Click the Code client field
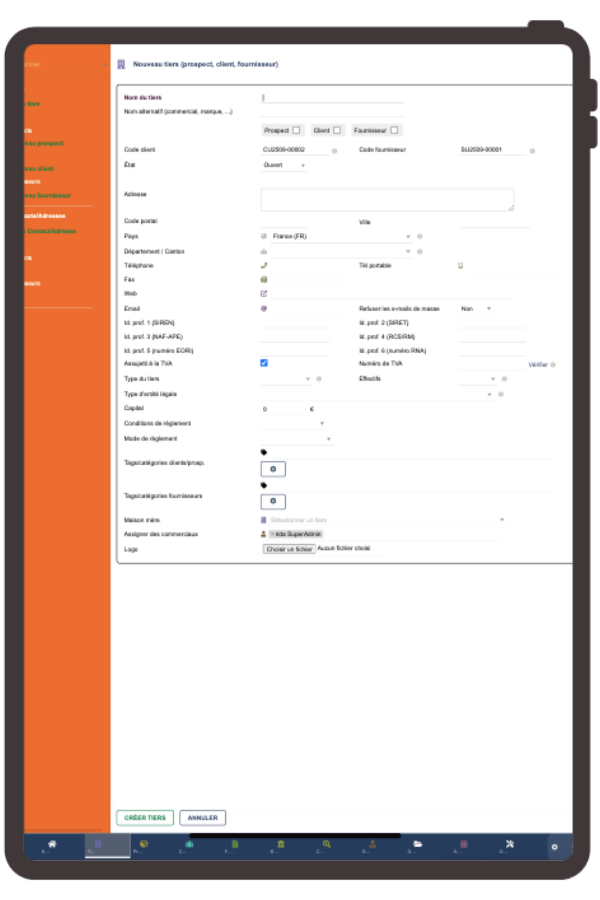 click(x=295, y=150)
